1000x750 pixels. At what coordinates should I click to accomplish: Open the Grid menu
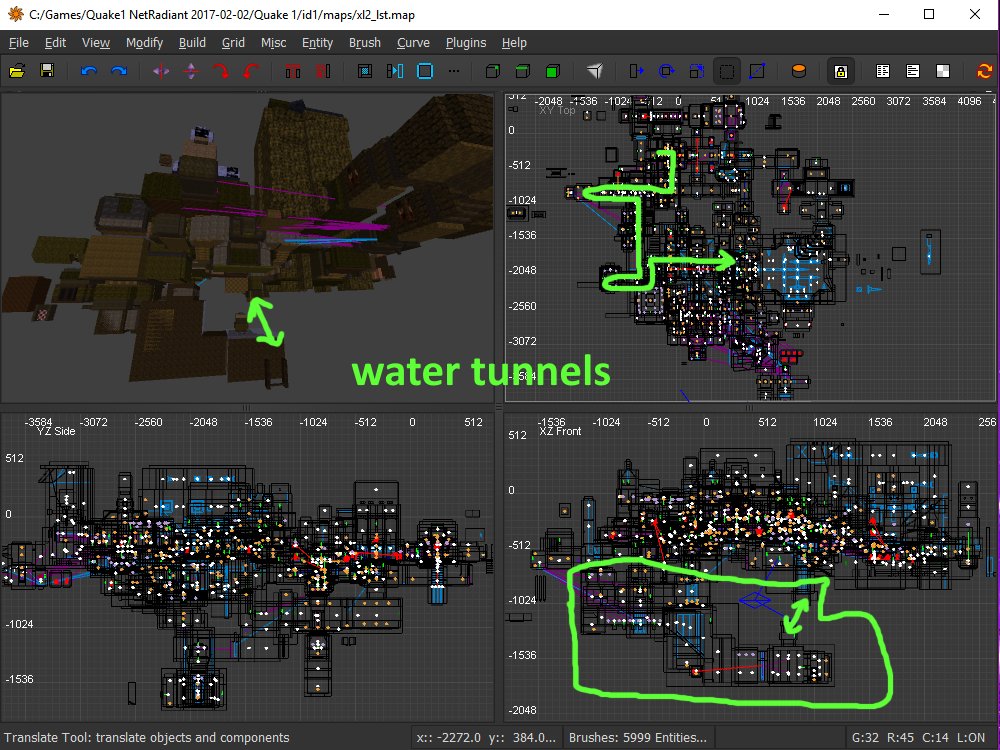[233, 43]
